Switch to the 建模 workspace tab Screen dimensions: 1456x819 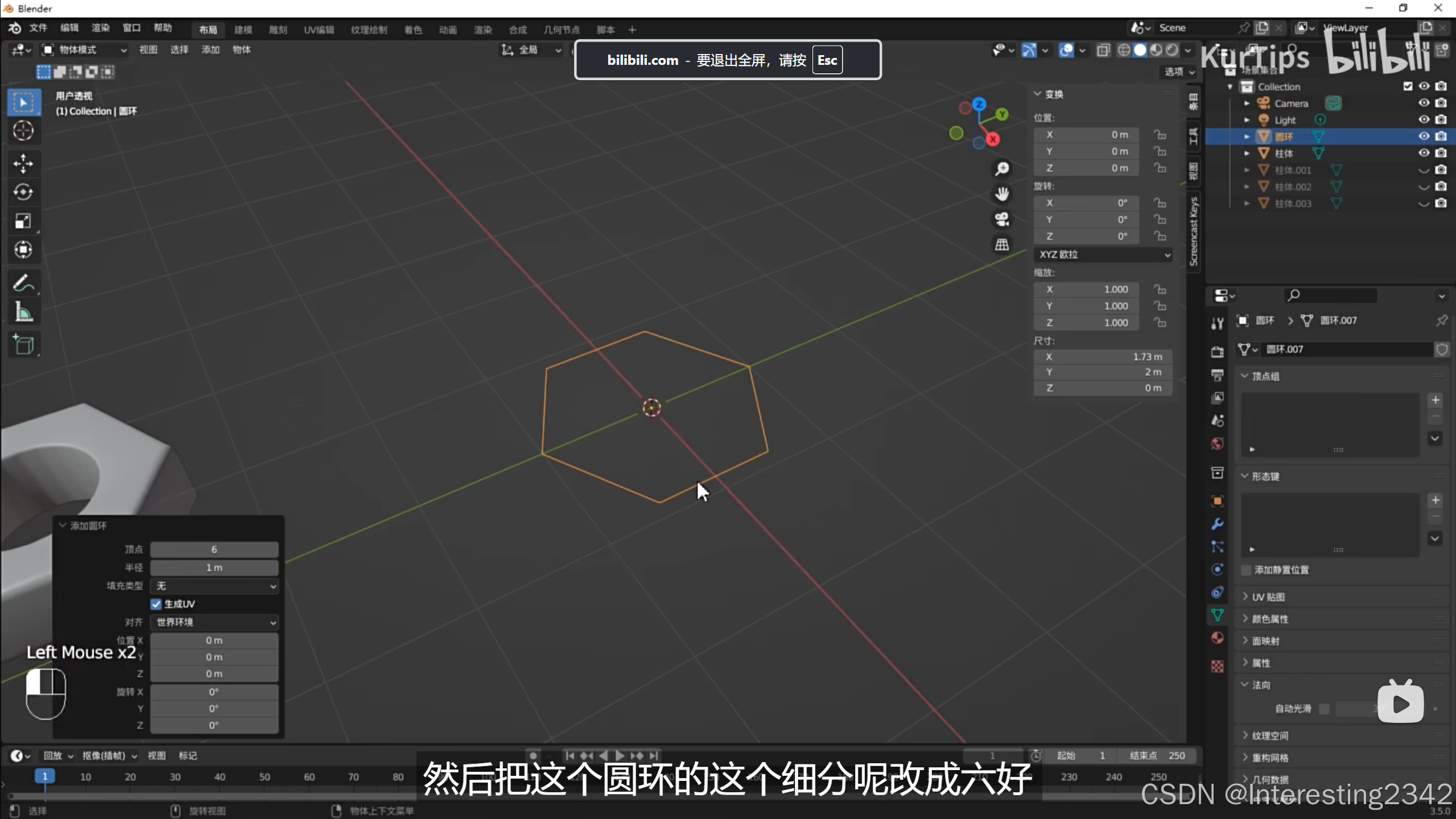point(243,30)
